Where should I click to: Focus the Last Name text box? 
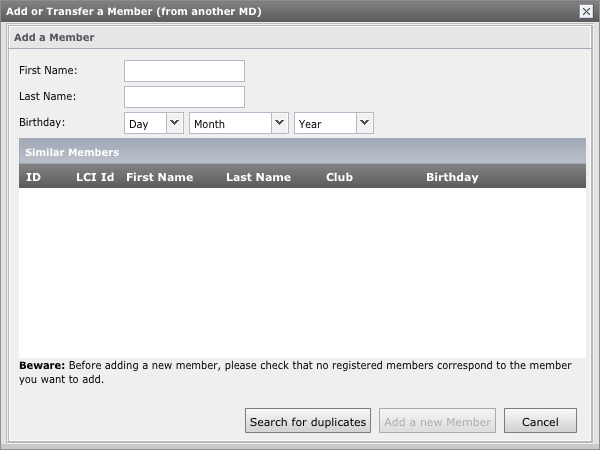coord(184,97)
